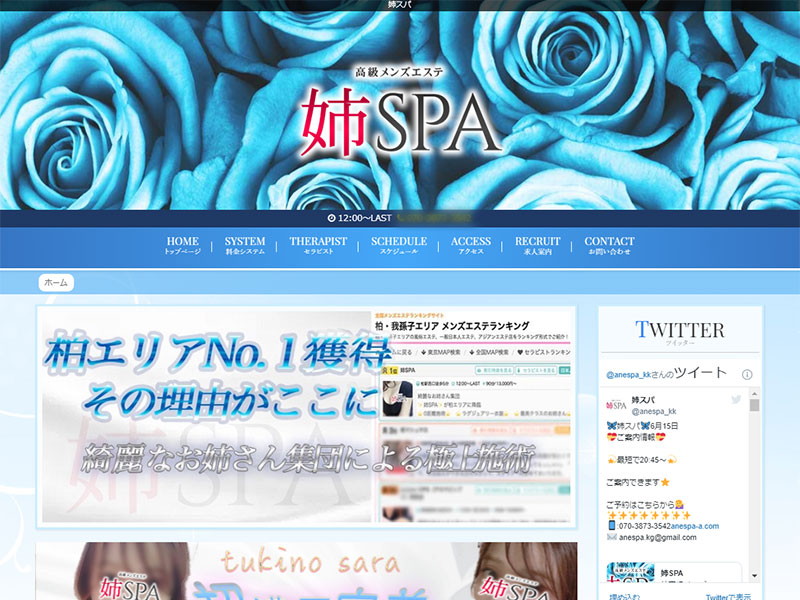Click the Twitterで表示 link

click(x=729, y=597)
